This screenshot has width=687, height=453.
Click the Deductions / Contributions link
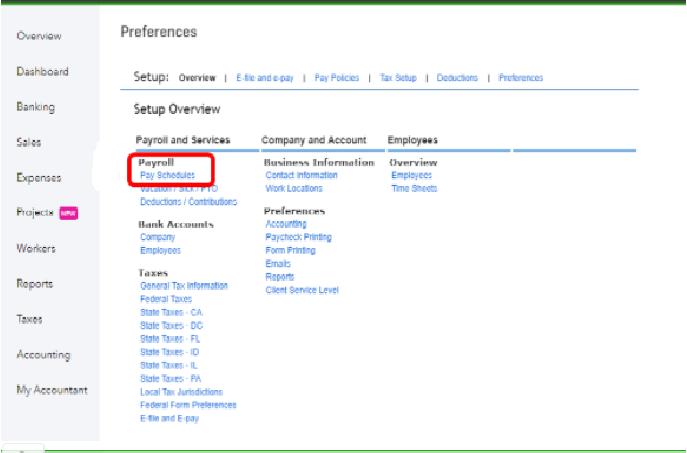pos(188,201)
